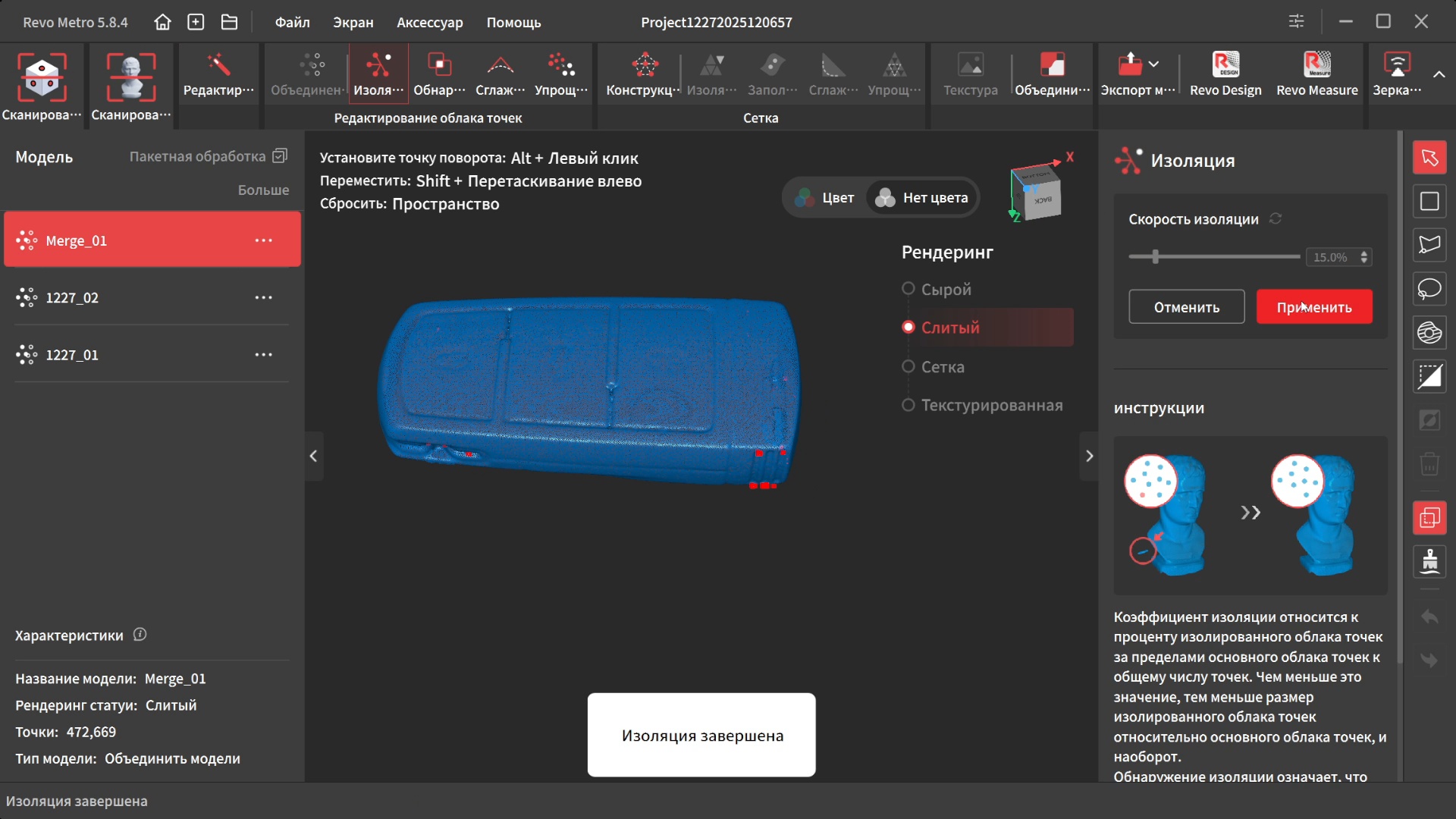Viewport: 1456px width, 819px height.
Task: Click the isolation rate slider handle
Action: [1155, 257]
